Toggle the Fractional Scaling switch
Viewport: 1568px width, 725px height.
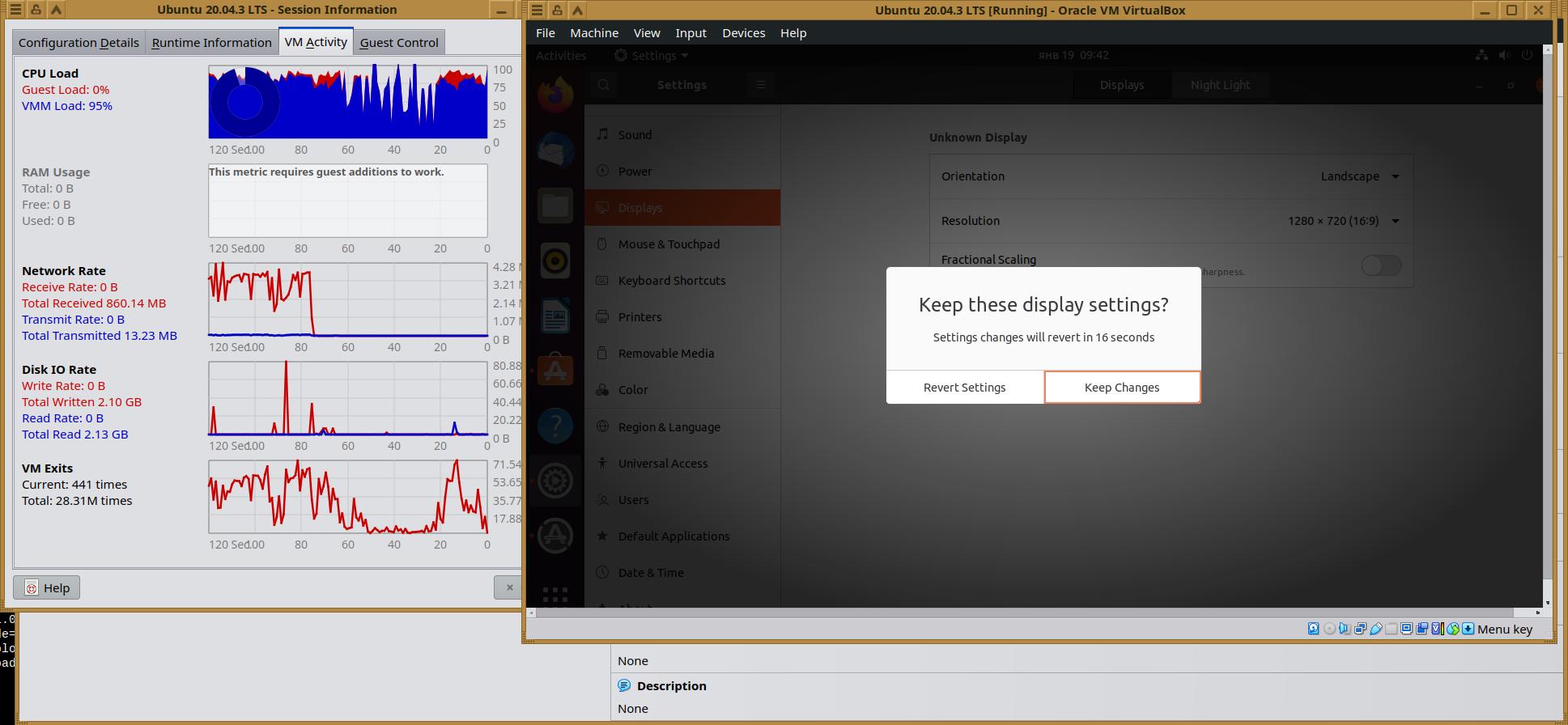point(1381,265)
